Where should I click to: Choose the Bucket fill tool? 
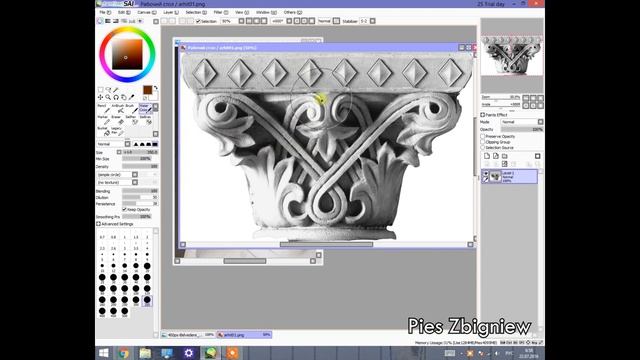pos(104,131)
